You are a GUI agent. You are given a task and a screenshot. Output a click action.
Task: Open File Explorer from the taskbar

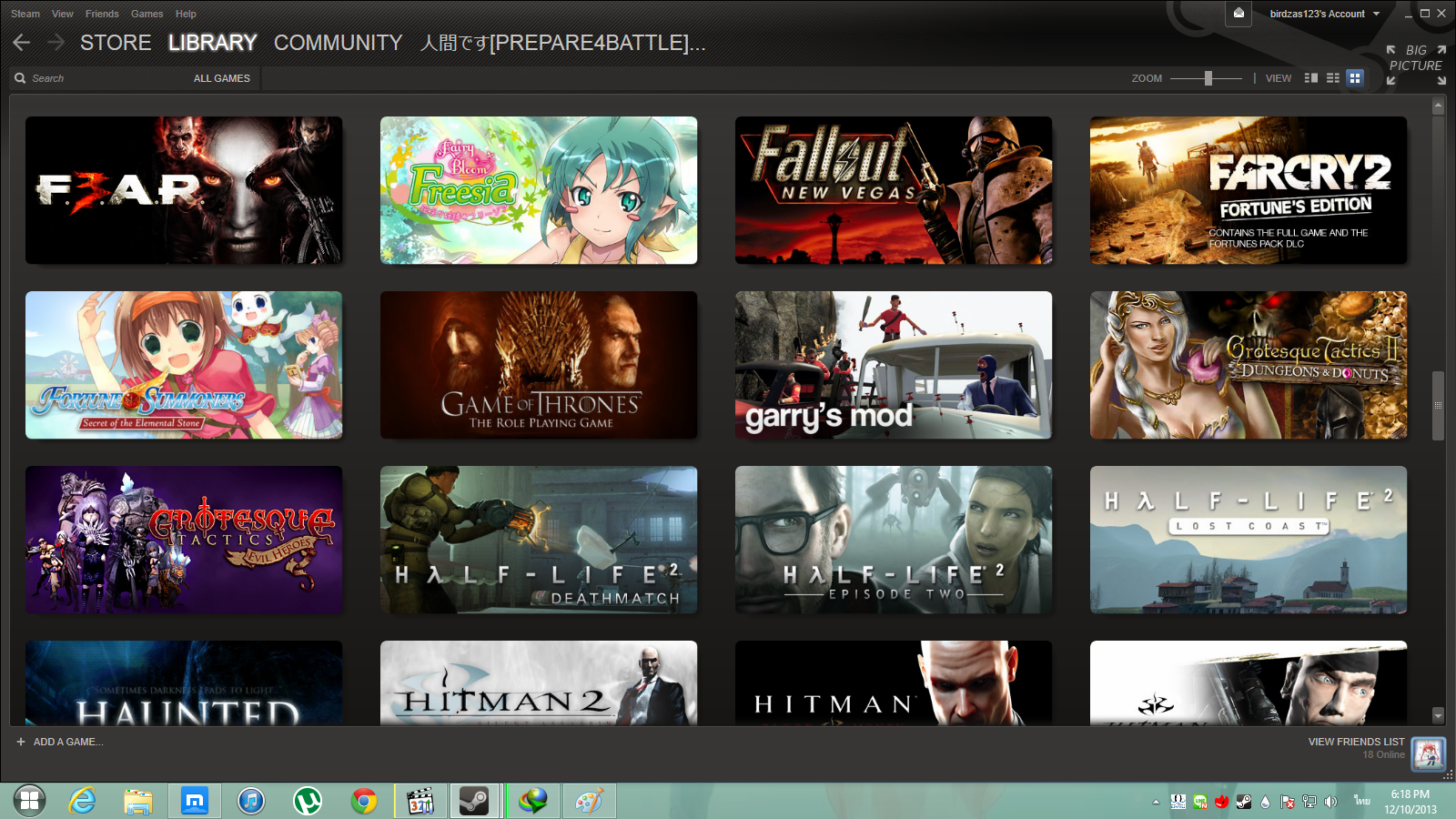click(x=138, y=801)
